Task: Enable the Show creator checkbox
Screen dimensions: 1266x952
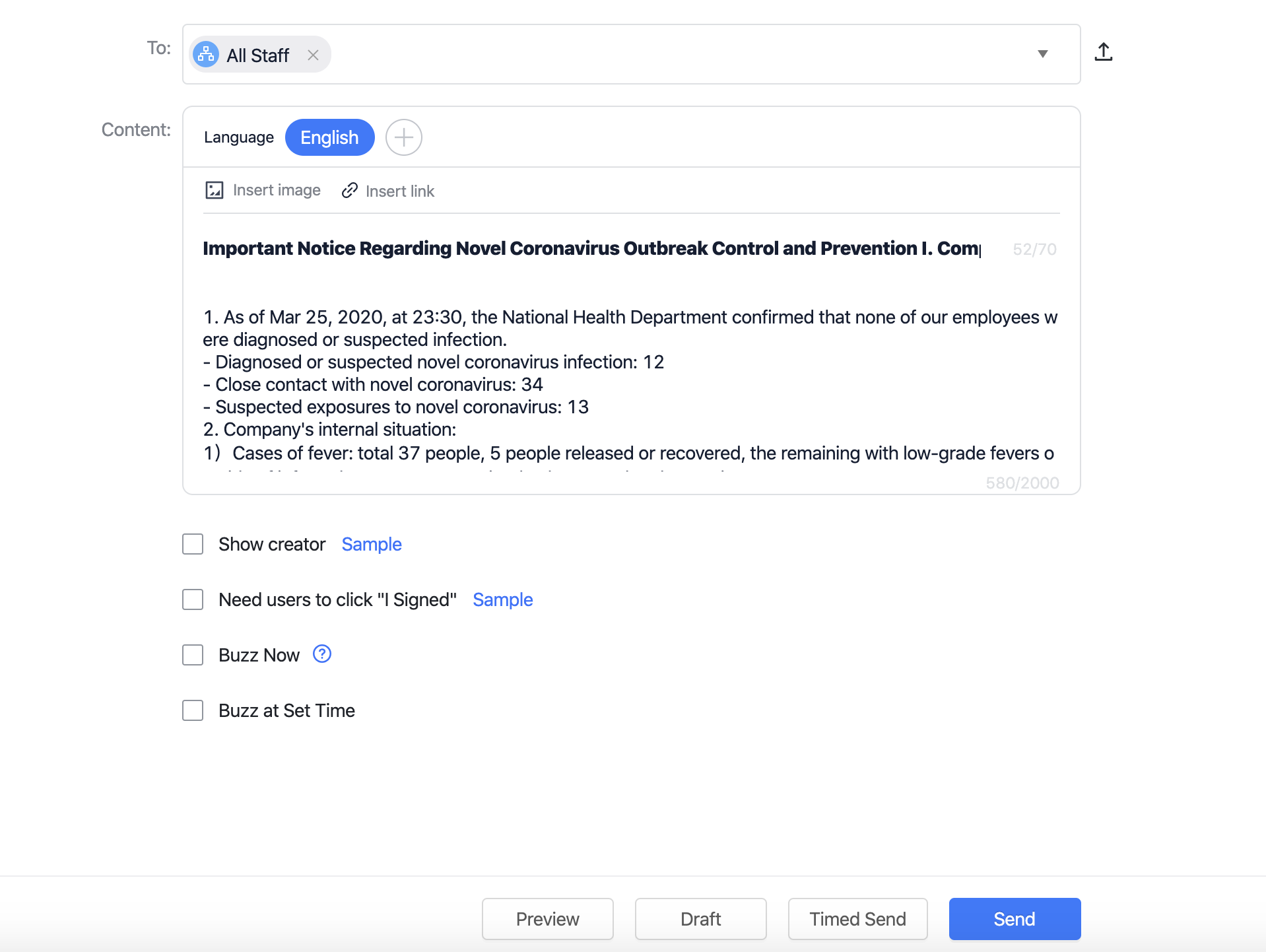Action: (x=193, y=544)
